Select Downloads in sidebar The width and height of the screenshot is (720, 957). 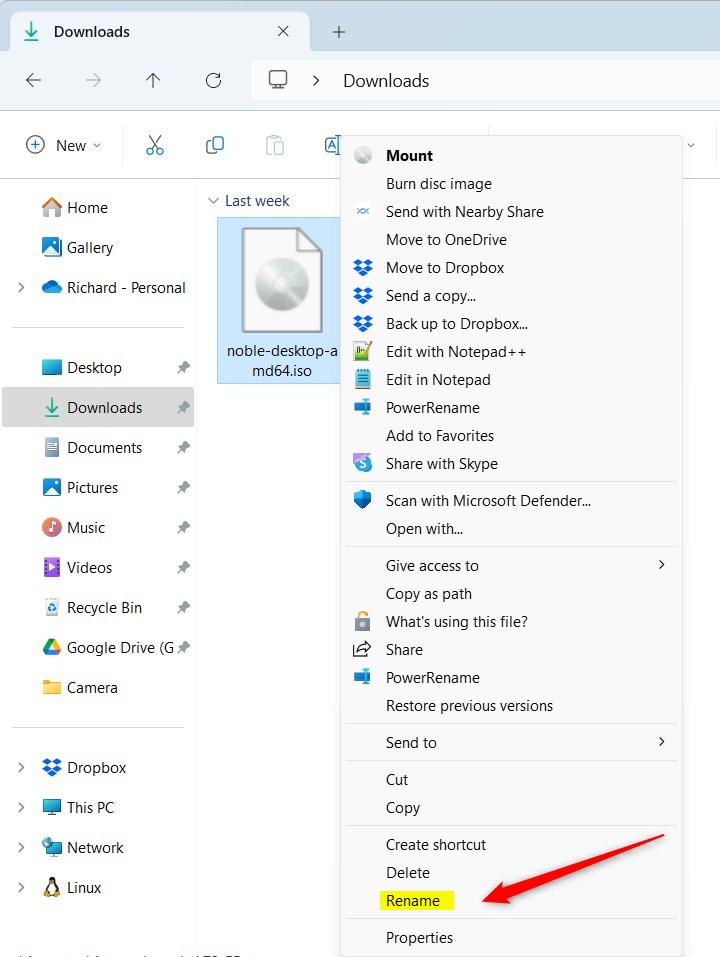point(98,407)
